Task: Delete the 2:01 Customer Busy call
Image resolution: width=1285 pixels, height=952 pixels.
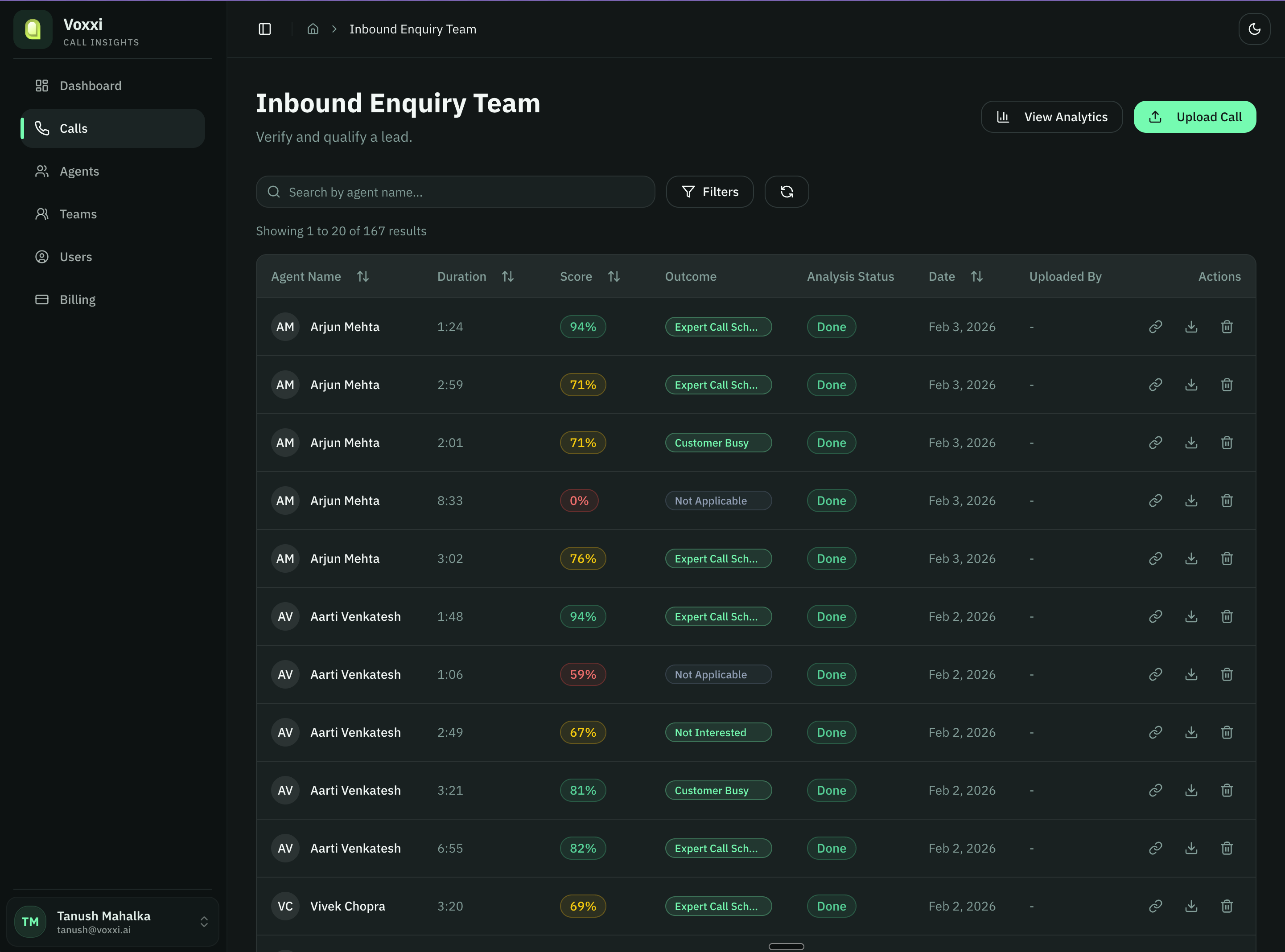Action: (x=1227, y=443)
